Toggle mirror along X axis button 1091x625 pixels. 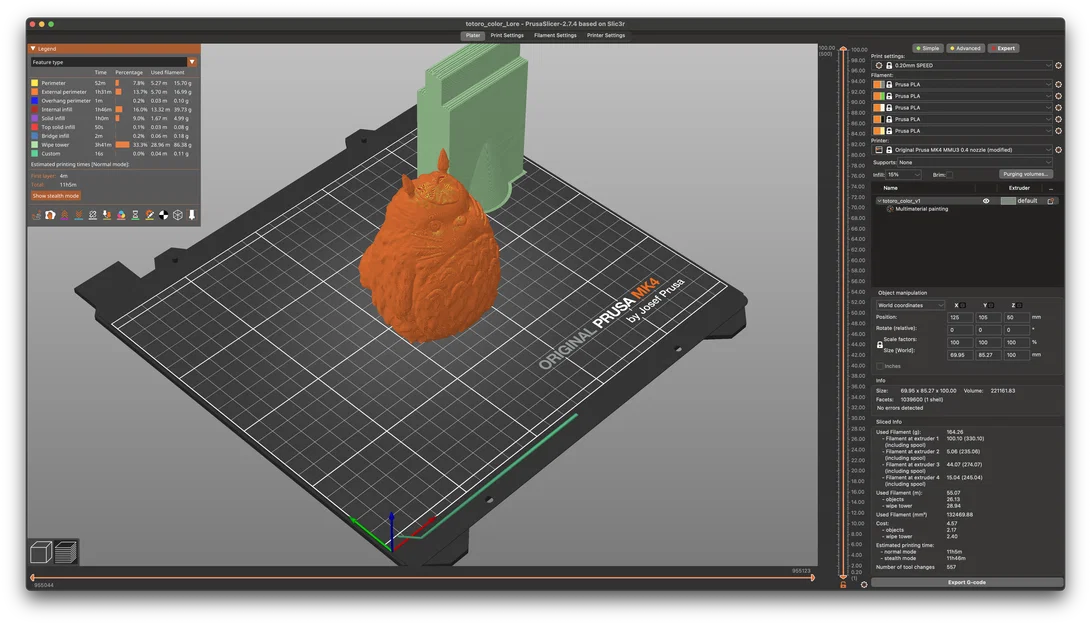[x=963, y=306]
